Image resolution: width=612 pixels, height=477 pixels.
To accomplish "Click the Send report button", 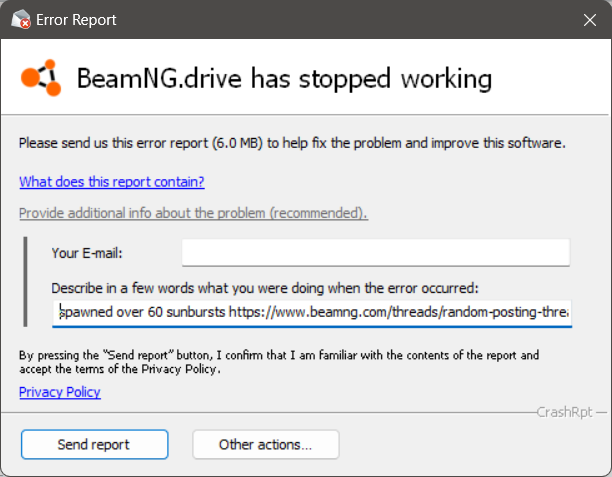I will (94, 445).
